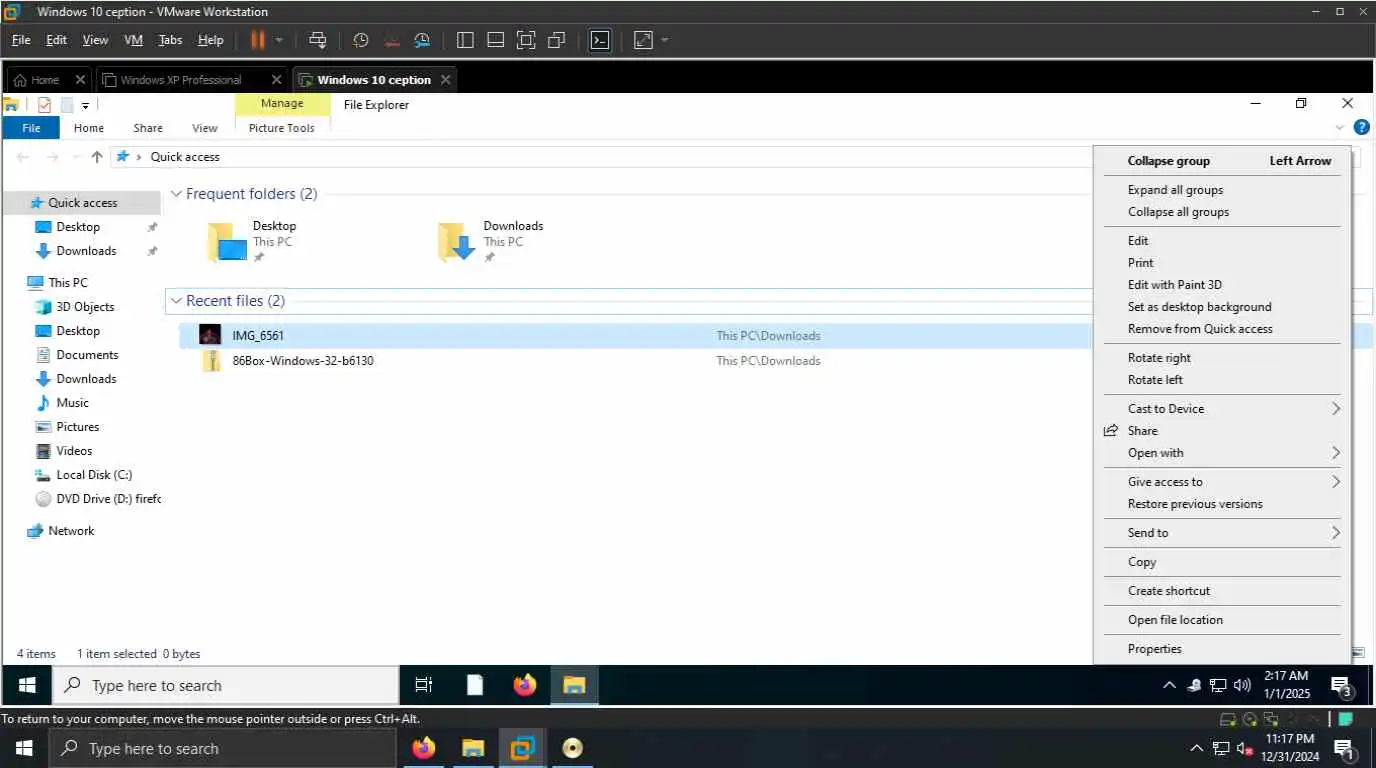
Task: Open the pause button dropdown arrow
Action: coord(279,40)
